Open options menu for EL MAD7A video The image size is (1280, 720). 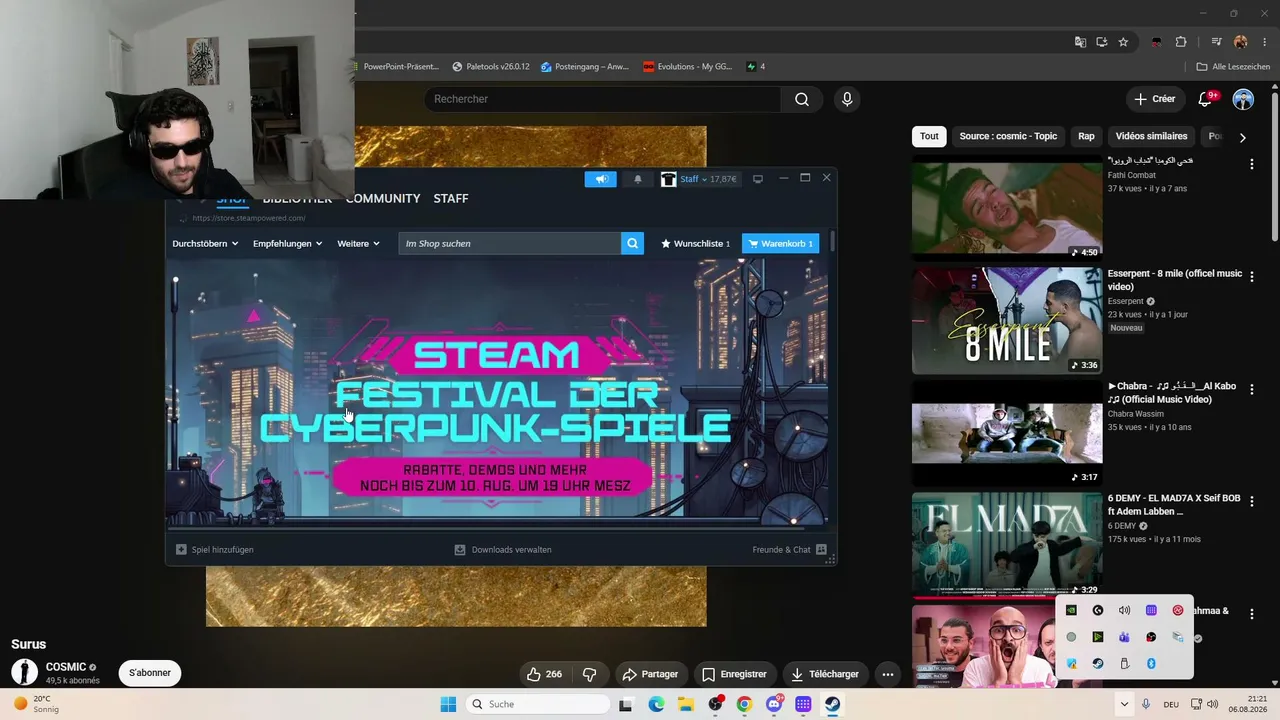tap(1251, 501)
